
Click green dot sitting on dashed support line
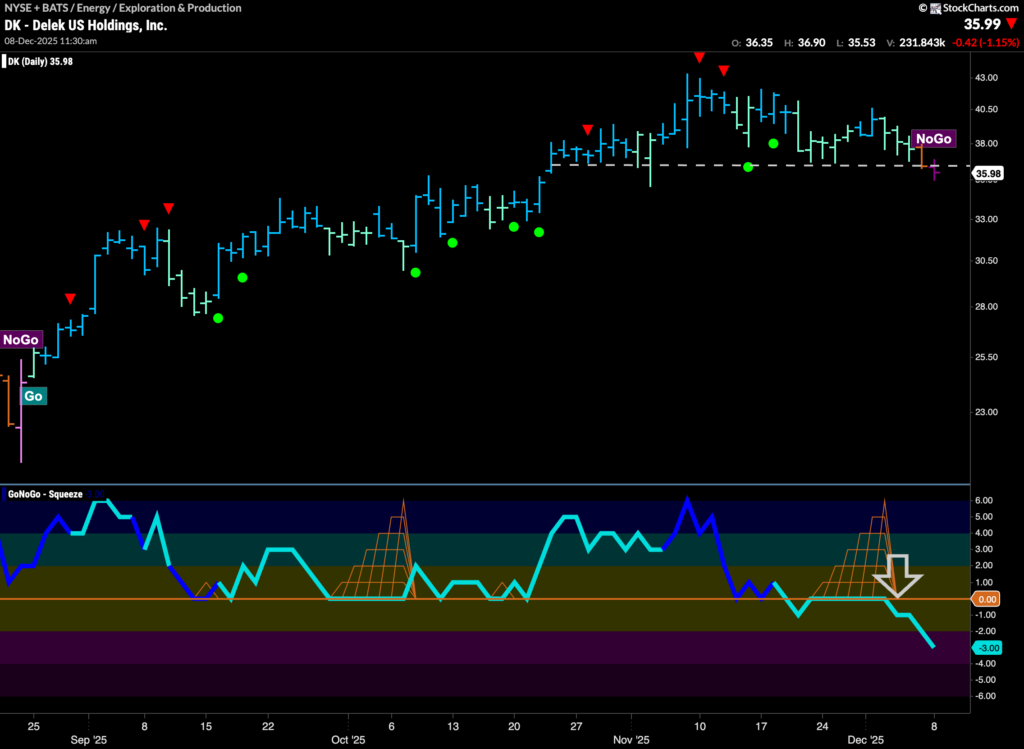pyautogui.click(x=748, y=167)
